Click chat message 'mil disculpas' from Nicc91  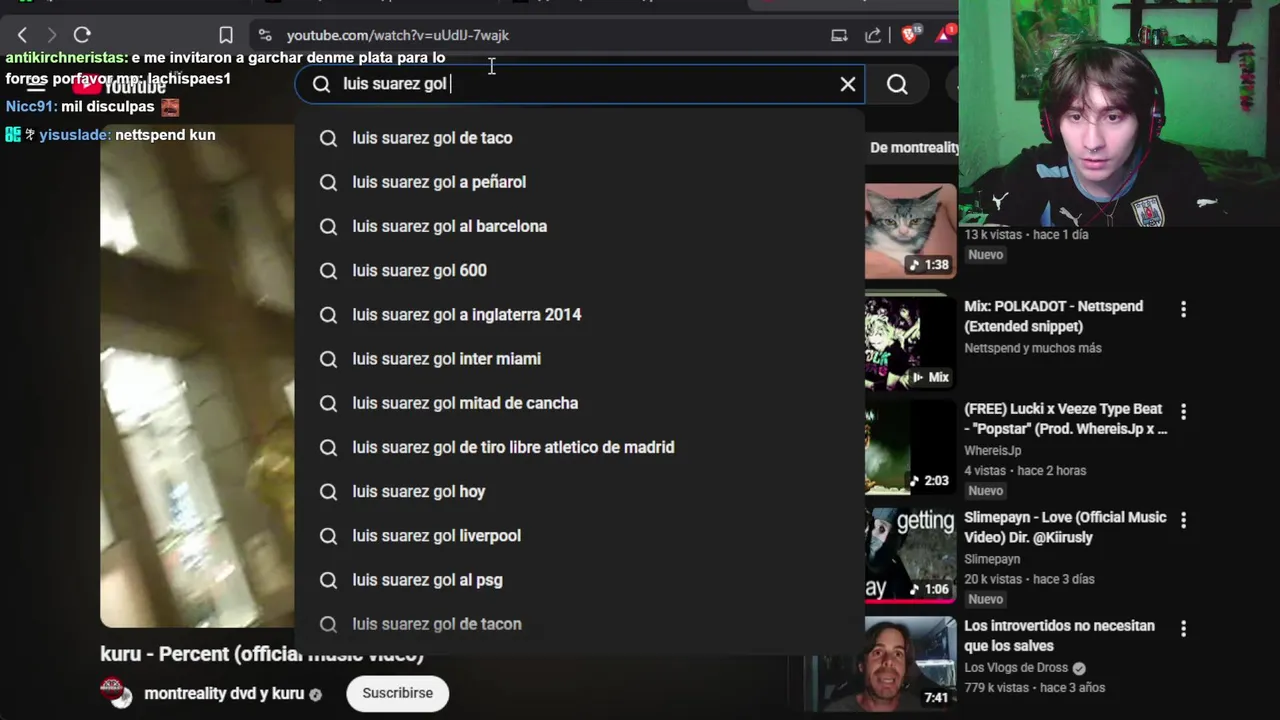(x=107, y=107)
